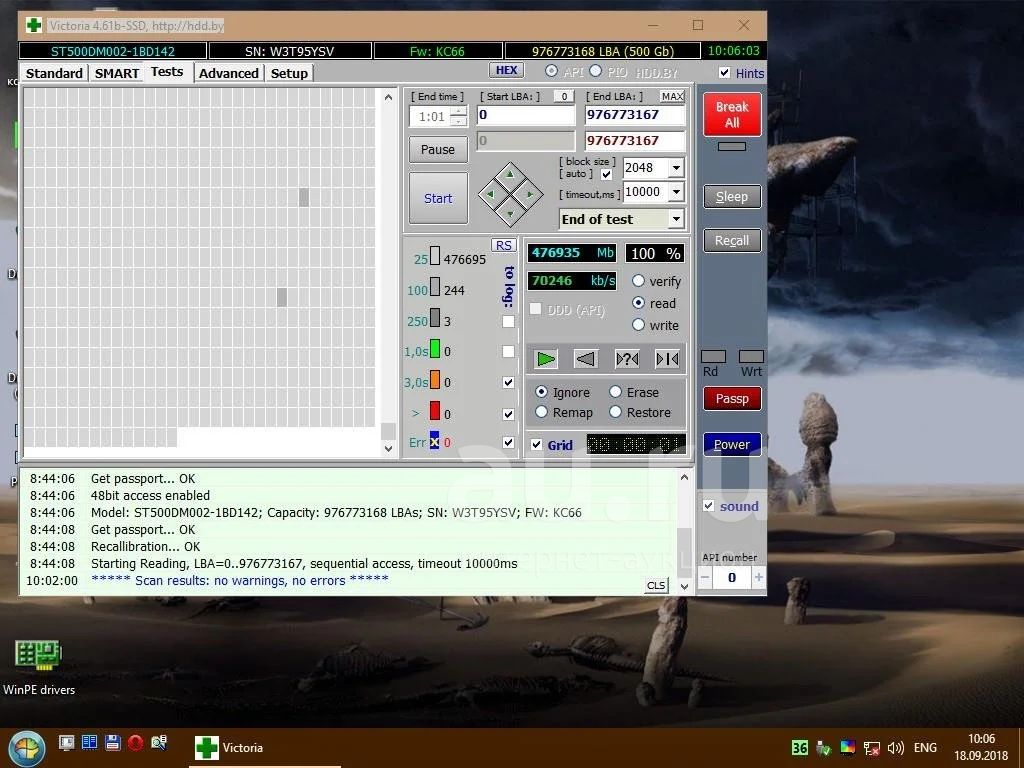The height and width of the screenshot is (768, 1024).
Task: Choose the butterfly scan mode icon
Action: coord(667,359)
